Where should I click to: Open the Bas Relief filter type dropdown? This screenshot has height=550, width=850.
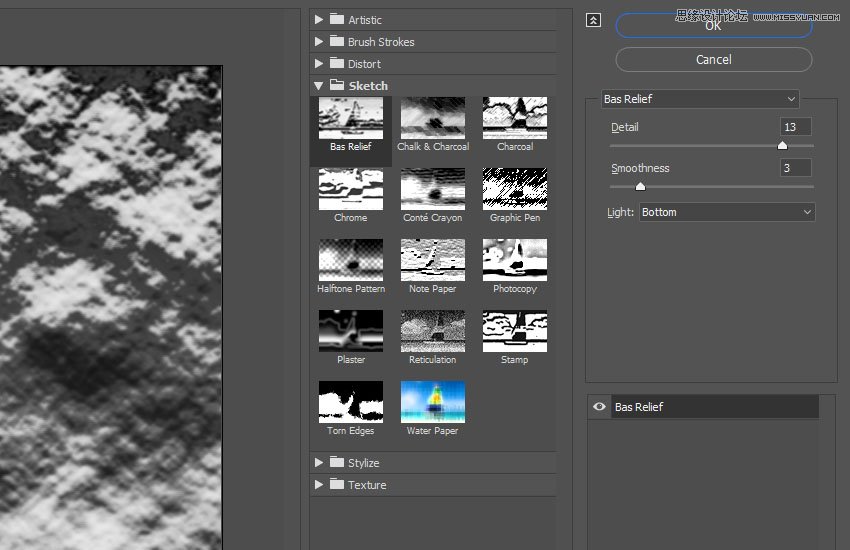[700, 99]
